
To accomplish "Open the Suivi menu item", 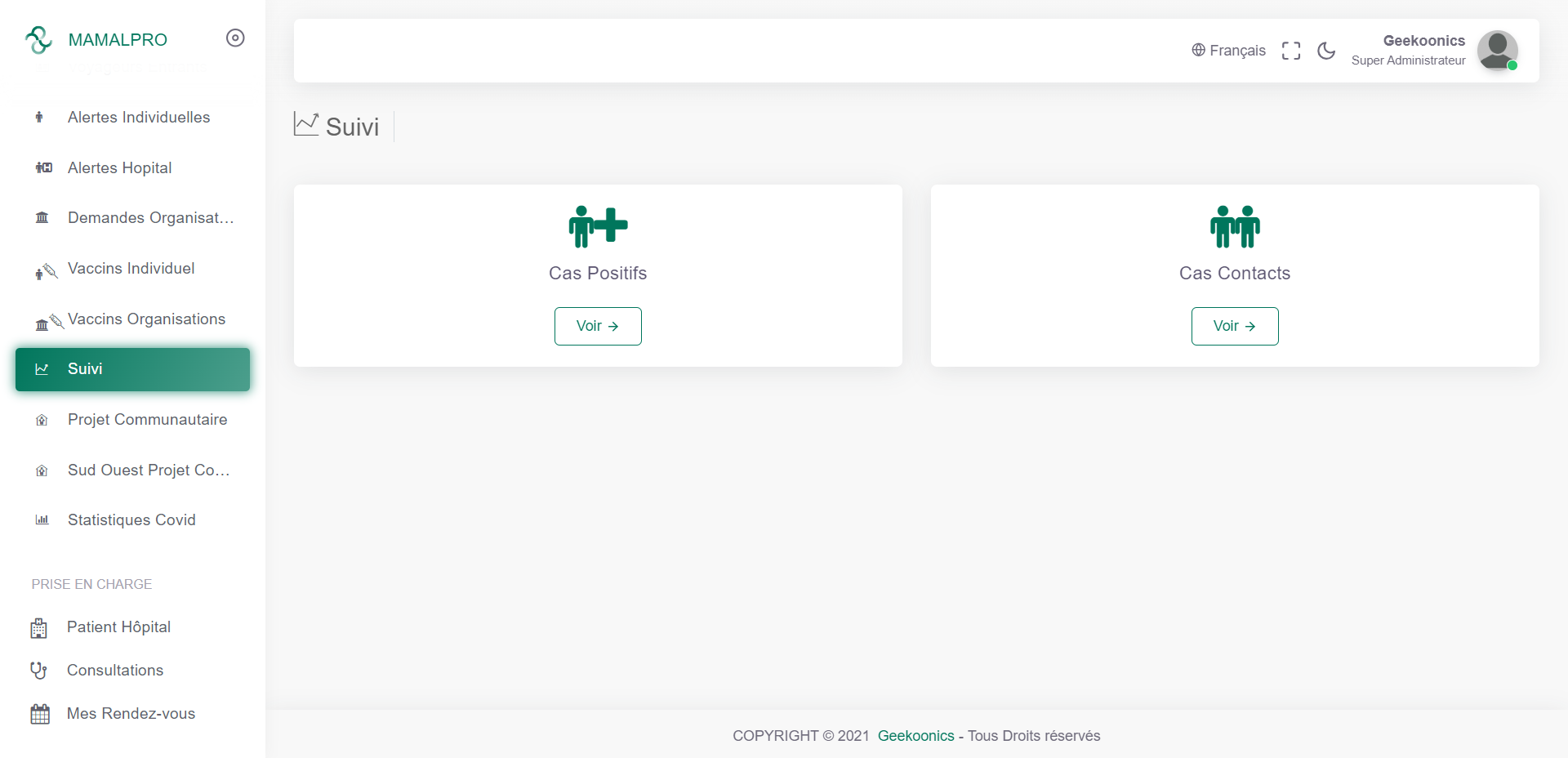I will [132, 369].
